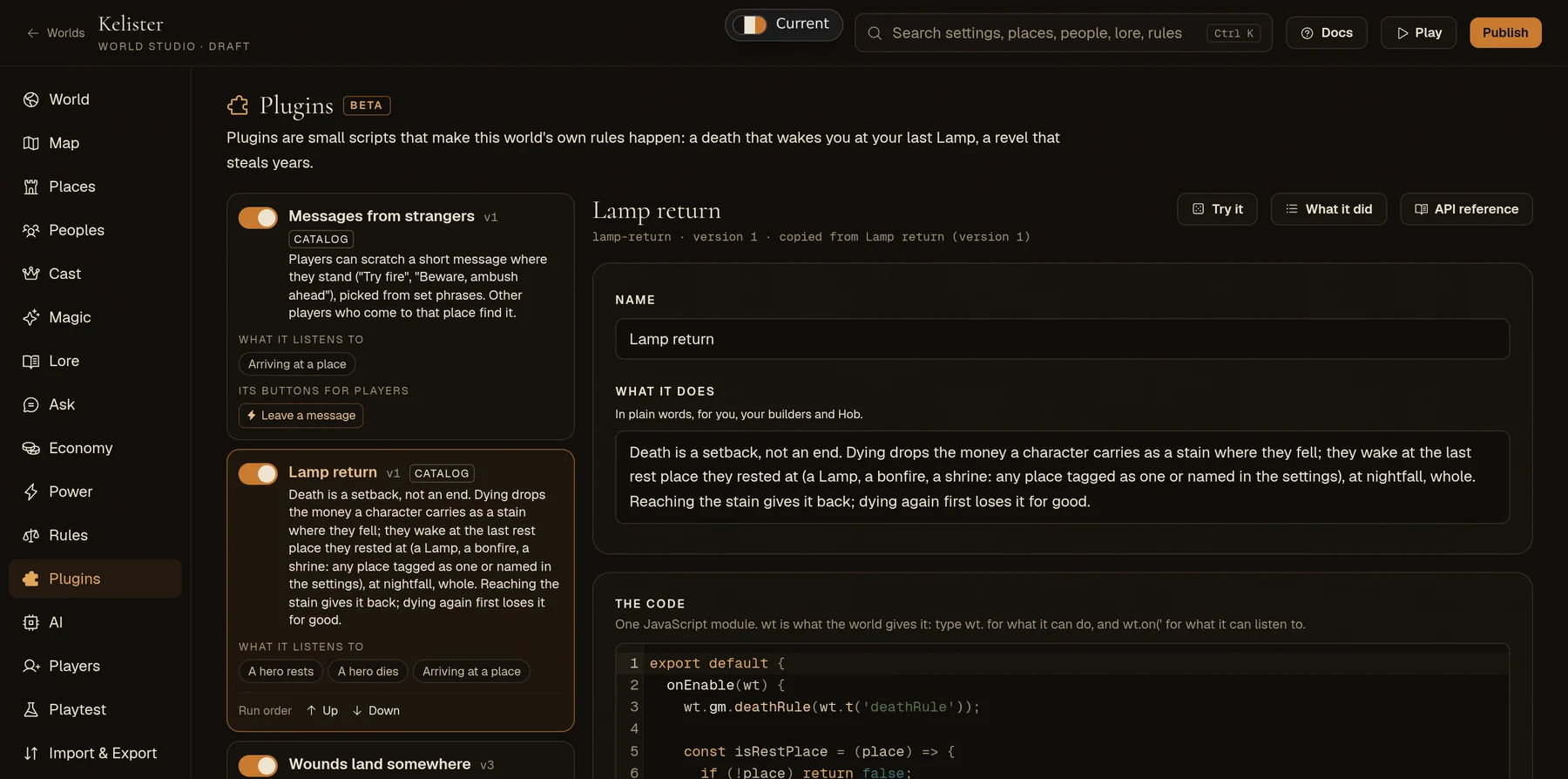The width and height of the screenshot is (1568, 779).
Task: Click Arriving at a place tag under Messages
Action: (x=297, y=364)
